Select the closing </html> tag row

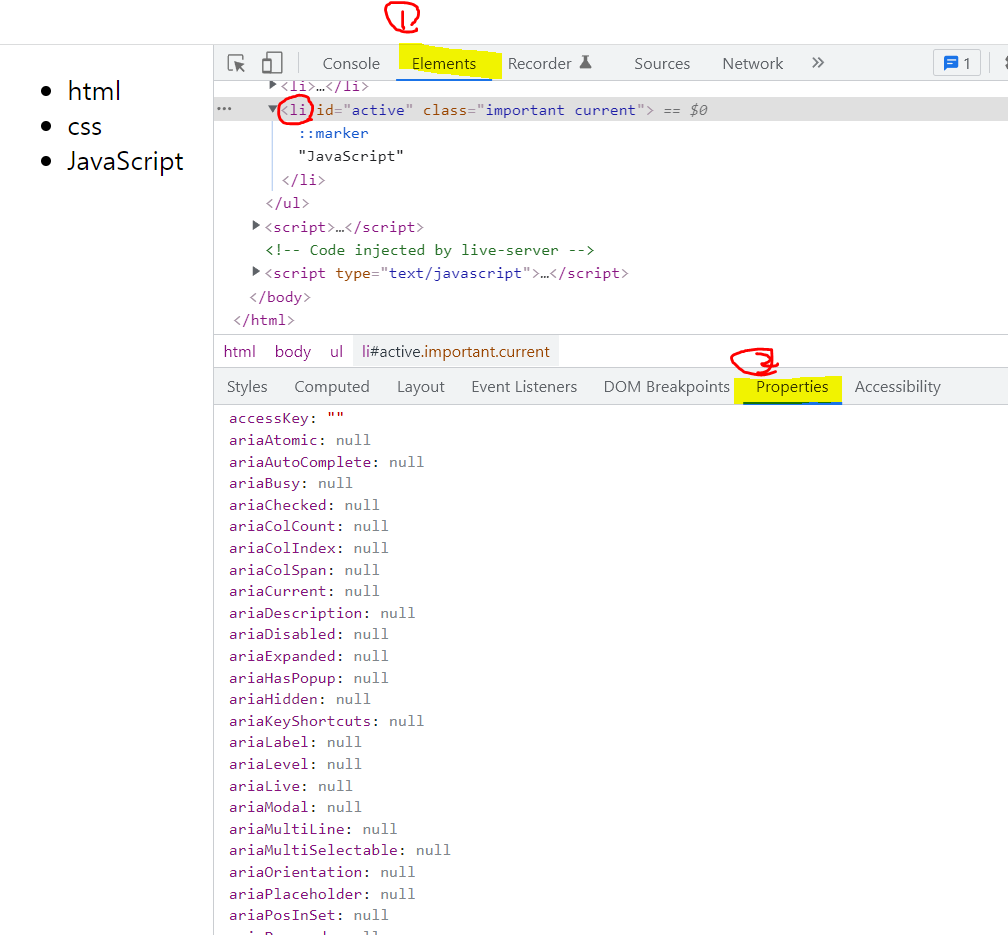click(x=264, y=320)
